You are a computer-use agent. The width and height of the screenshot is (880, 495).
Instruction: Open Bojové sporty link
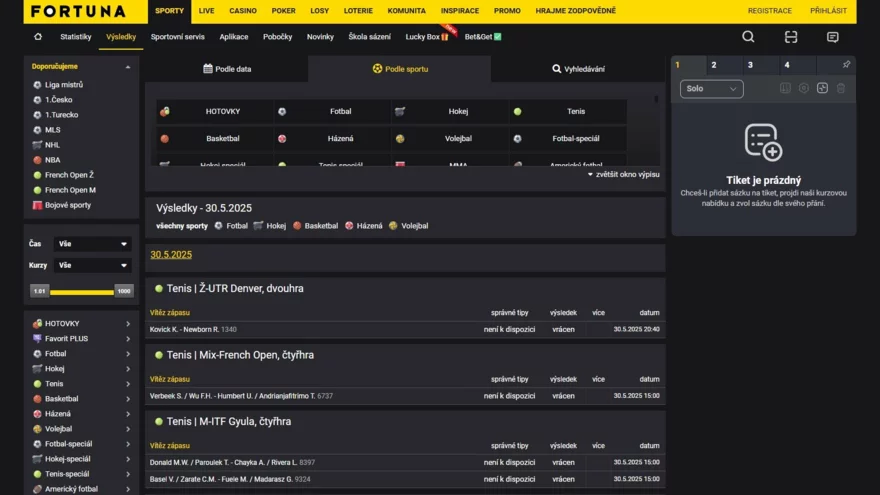tap(68, 205)
